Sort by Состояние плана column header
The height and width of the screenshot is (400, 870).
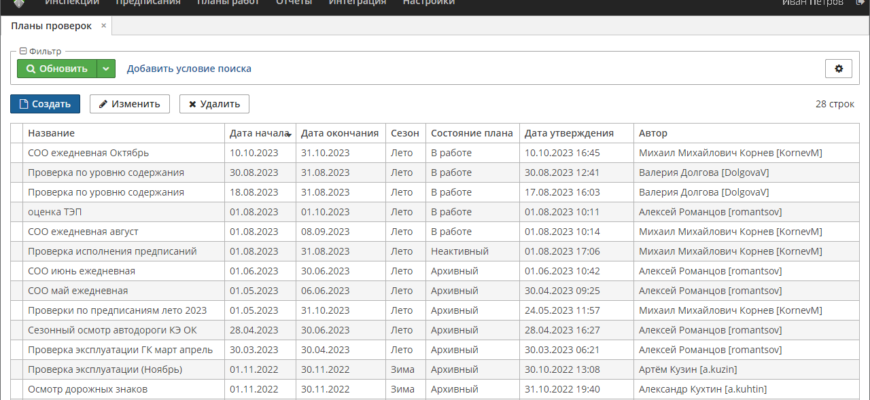[472, 133]
